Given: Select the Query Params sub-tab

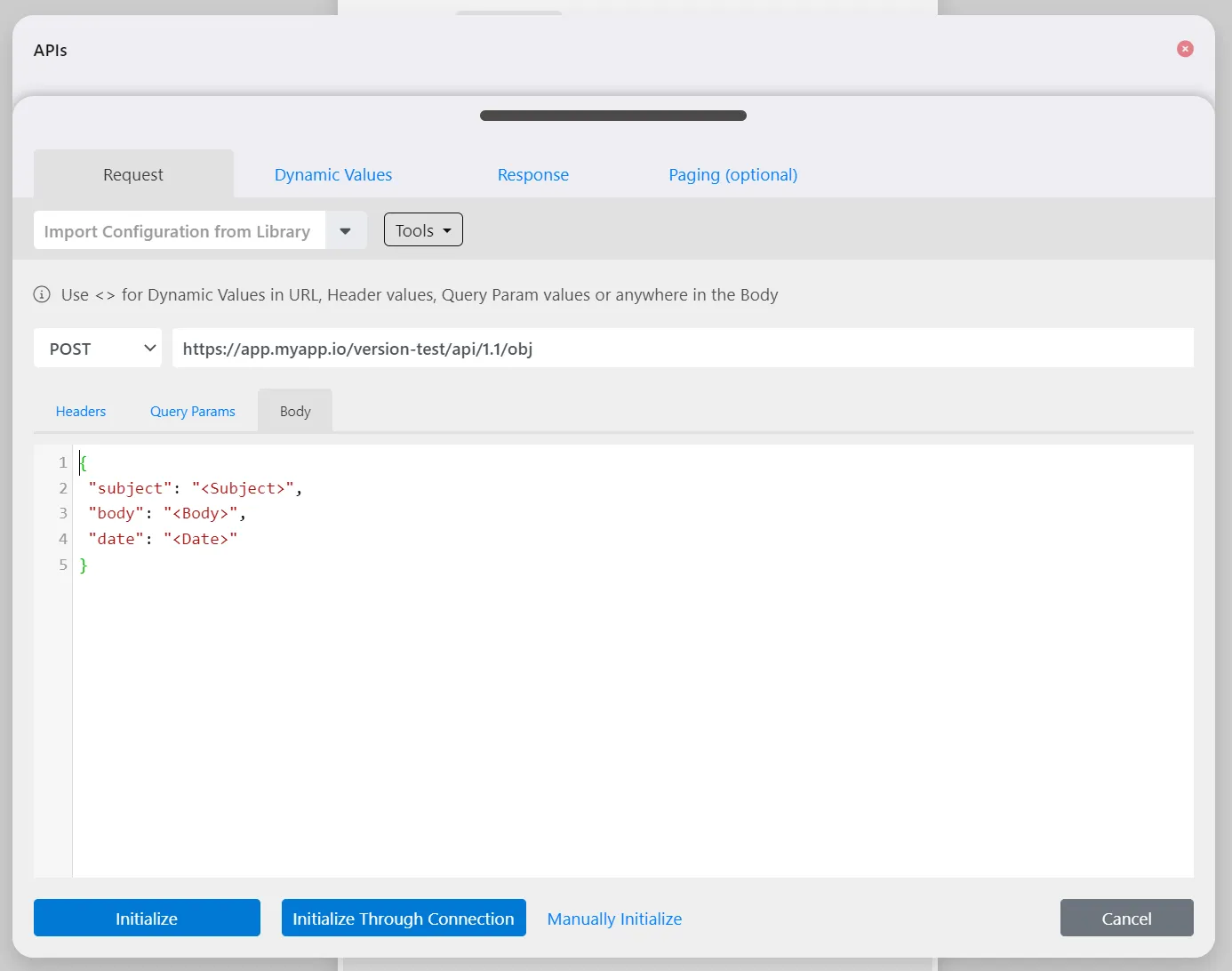Looking at the screenshot, I should pyautogui.click(x=193, y=411).
